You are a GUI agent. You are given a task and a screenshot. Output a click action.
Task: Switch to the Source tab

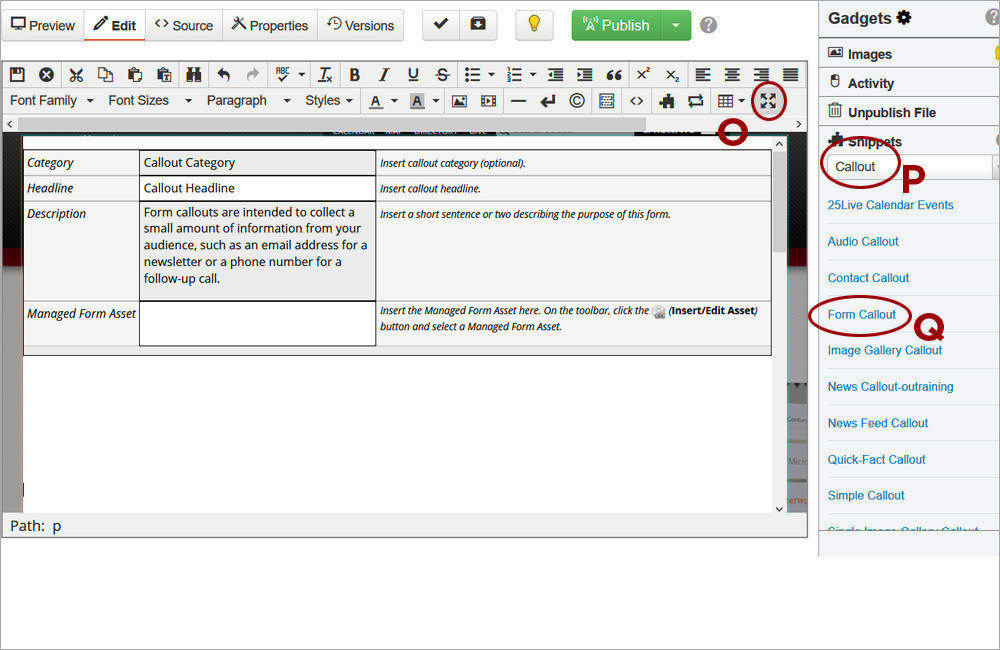183,25
